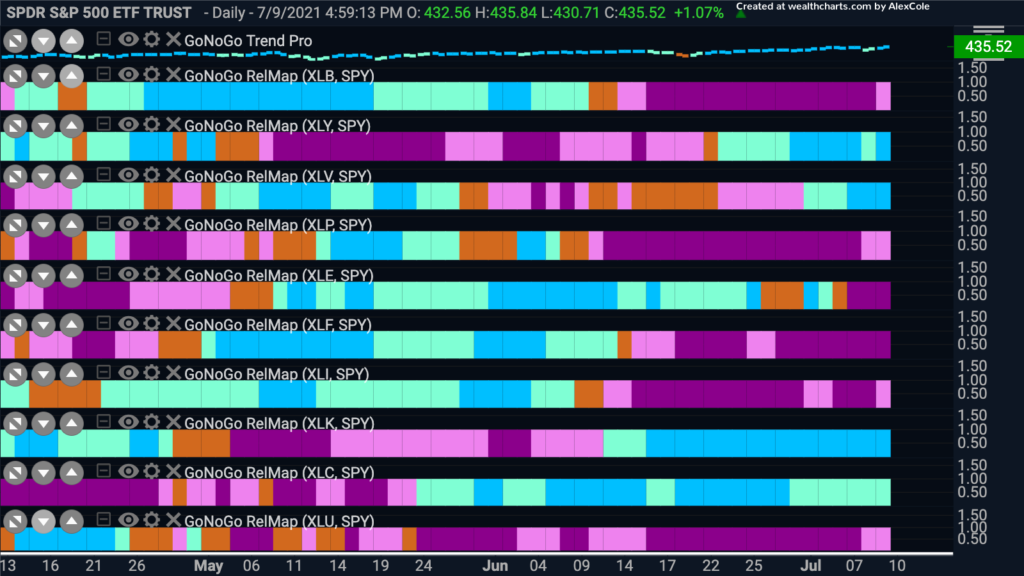Click the Jul label on time axis

[811, 566]
